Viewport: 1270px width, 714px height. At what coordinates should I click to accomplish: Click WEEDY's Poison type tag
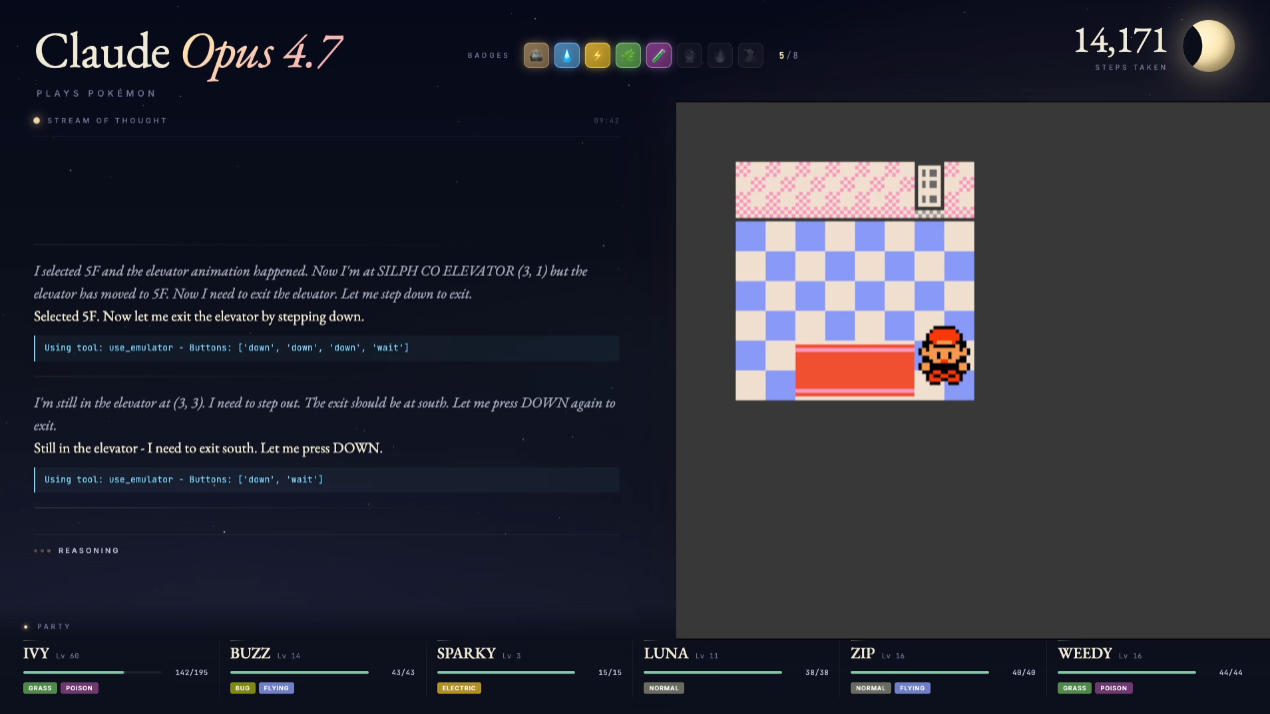tap(1114, 688)
